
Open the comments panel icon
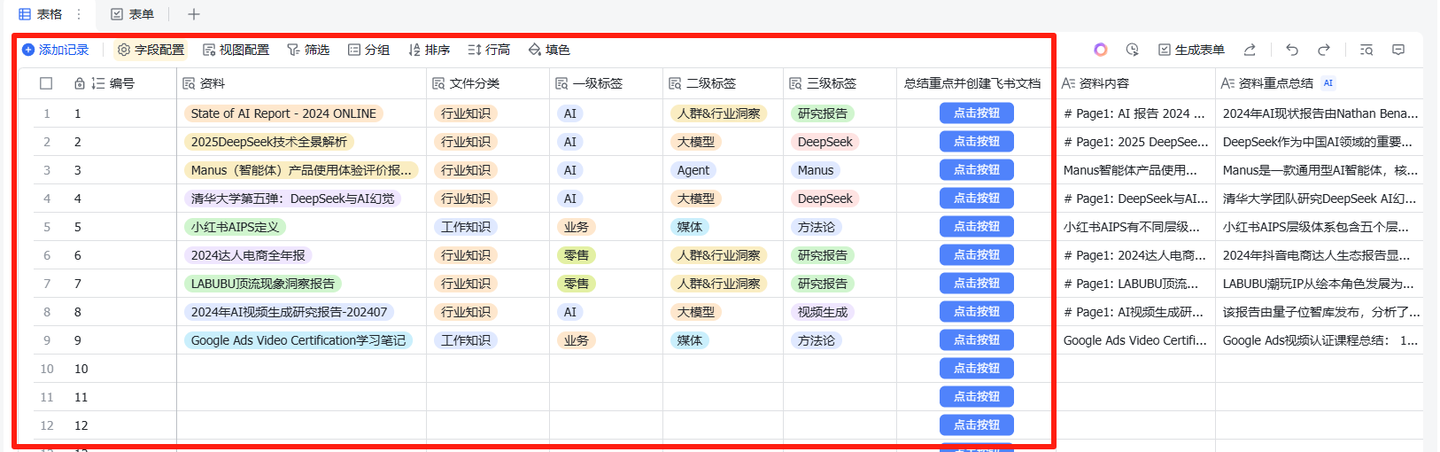[x=1399, y=50]
